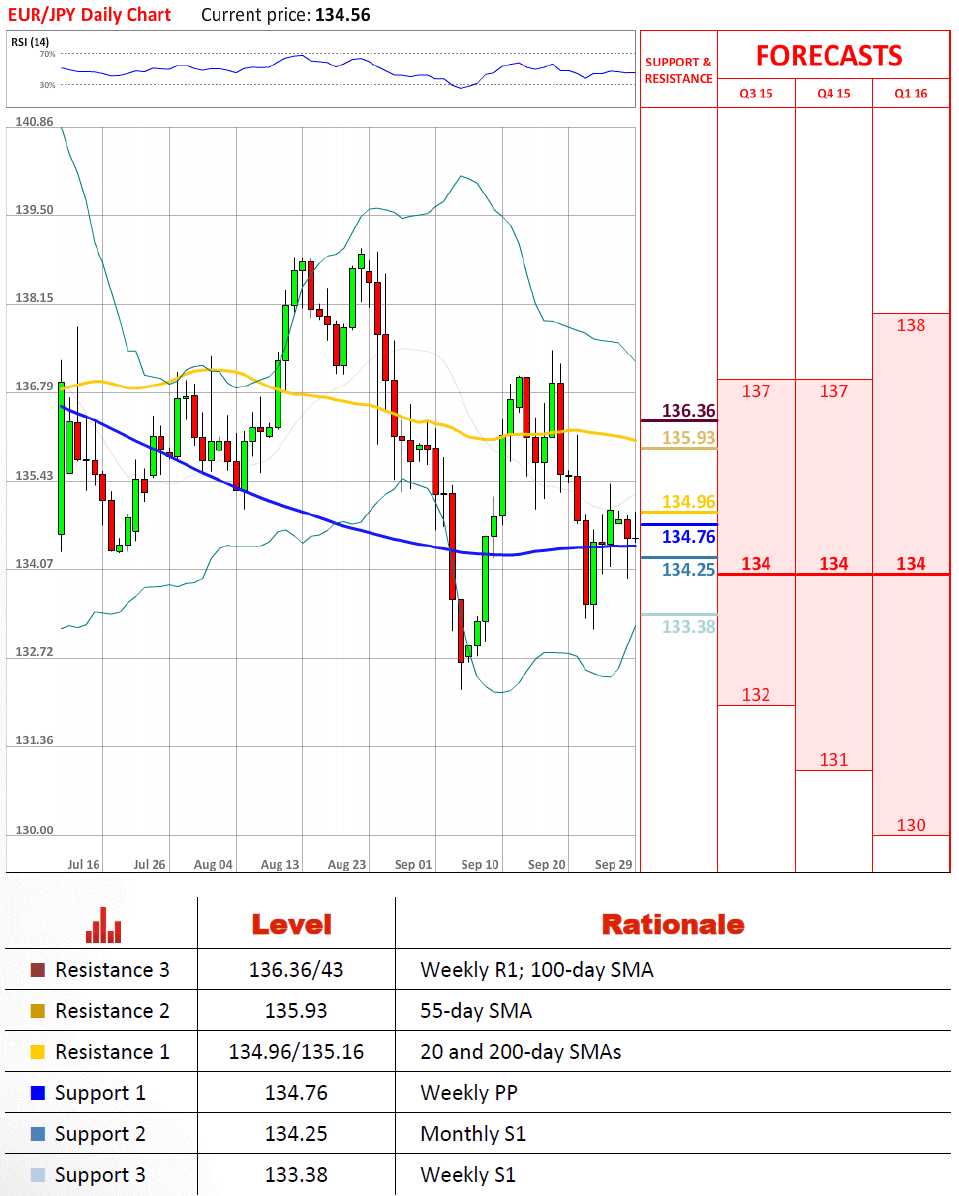
Task: Click the Q3 15 forecast high value 137
Action: (756, 391)
